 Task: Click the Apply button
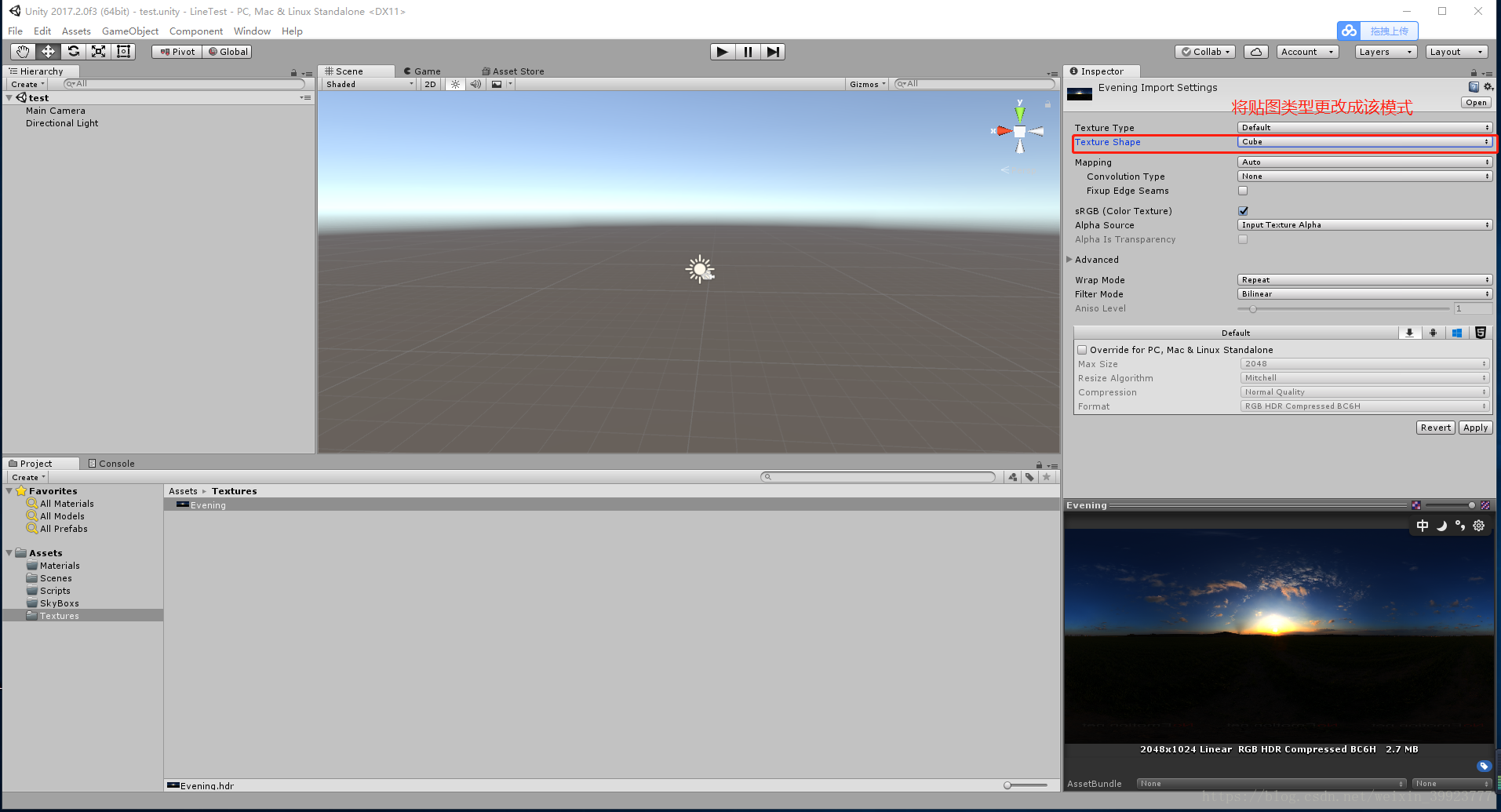(x=1475, y=428)
